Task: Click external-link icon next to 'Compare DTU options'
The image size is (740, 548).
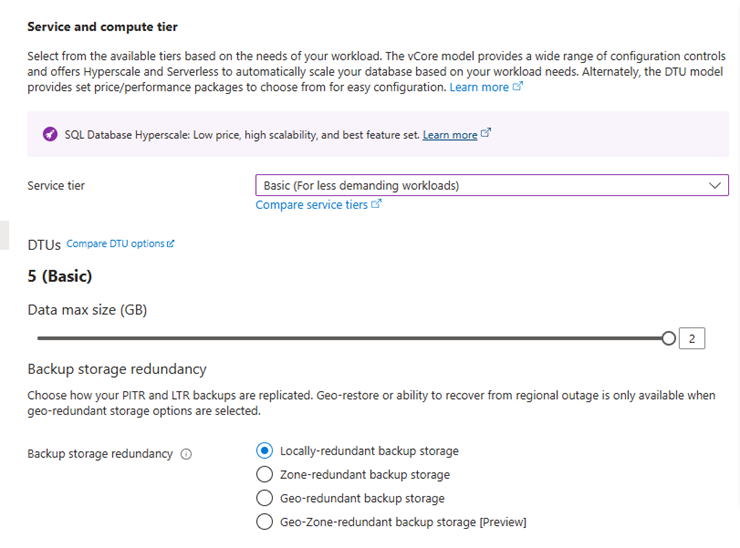Action: point(171,244)
